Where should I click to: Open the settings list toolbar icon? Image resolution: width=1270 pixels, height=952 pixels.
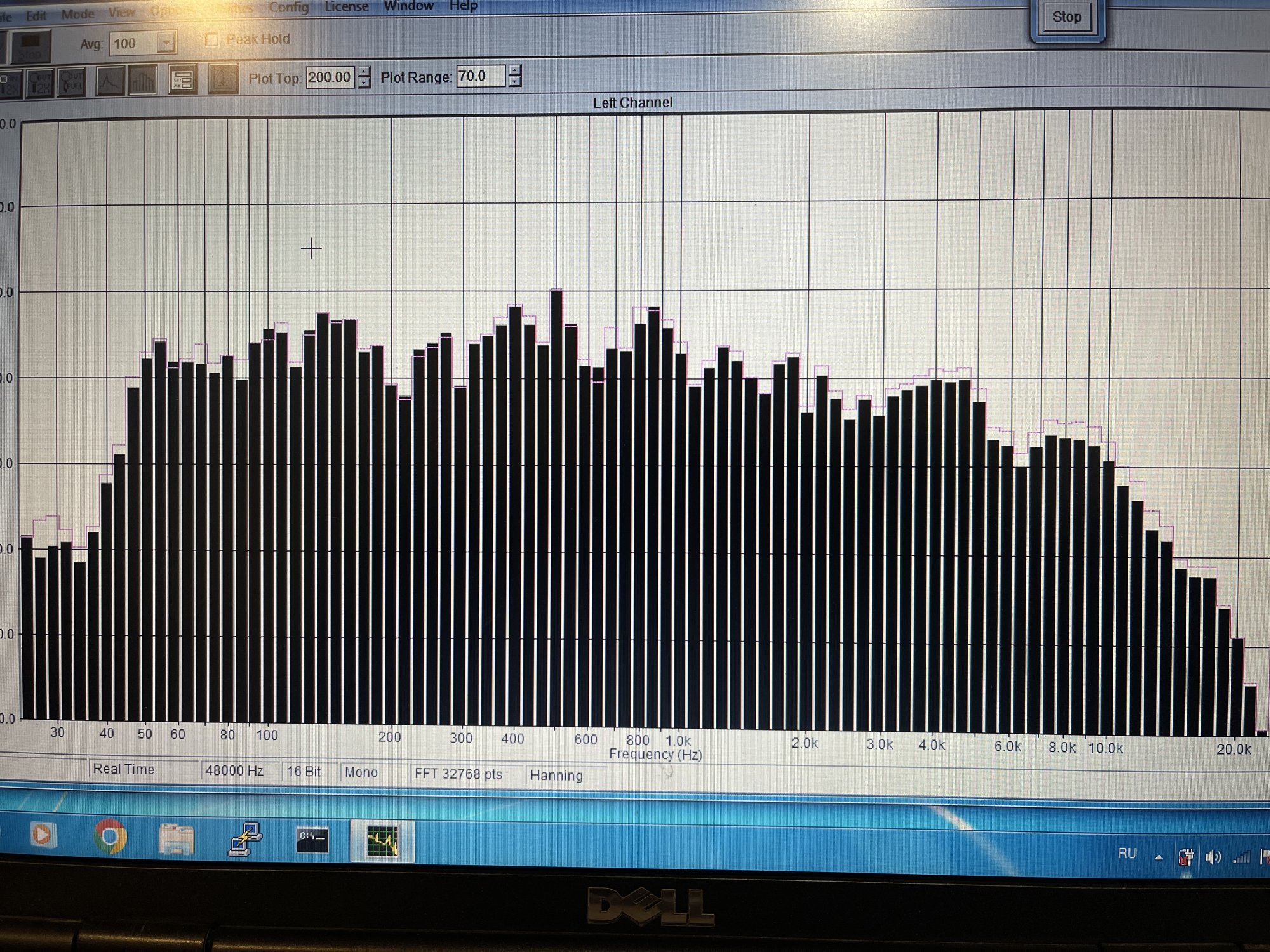click(182, 81)
